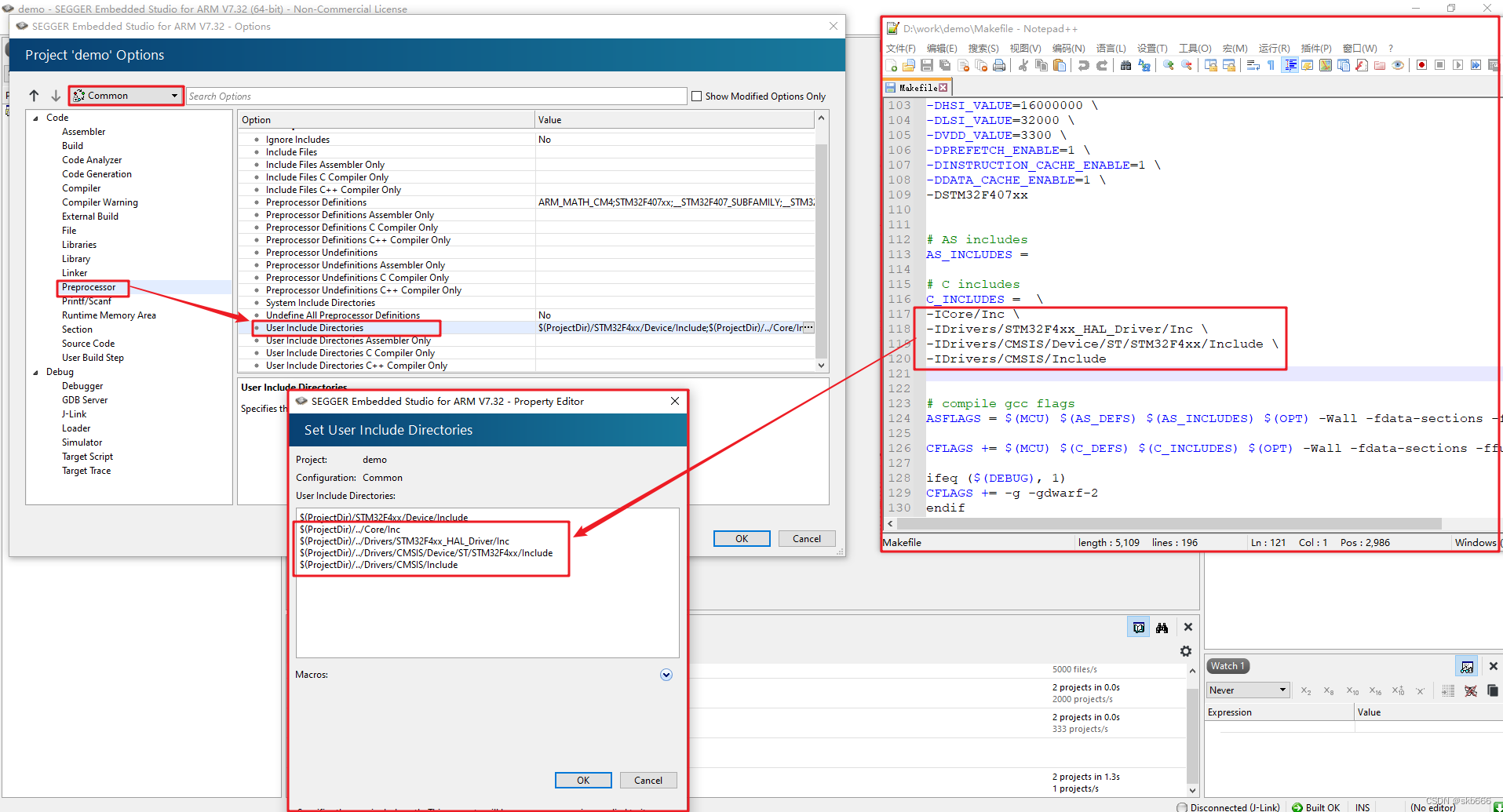Viewport: 1503px width, 812px height.
Task: Delete all watch expressions with red X icon
Action: click(x=1472, y=691)
